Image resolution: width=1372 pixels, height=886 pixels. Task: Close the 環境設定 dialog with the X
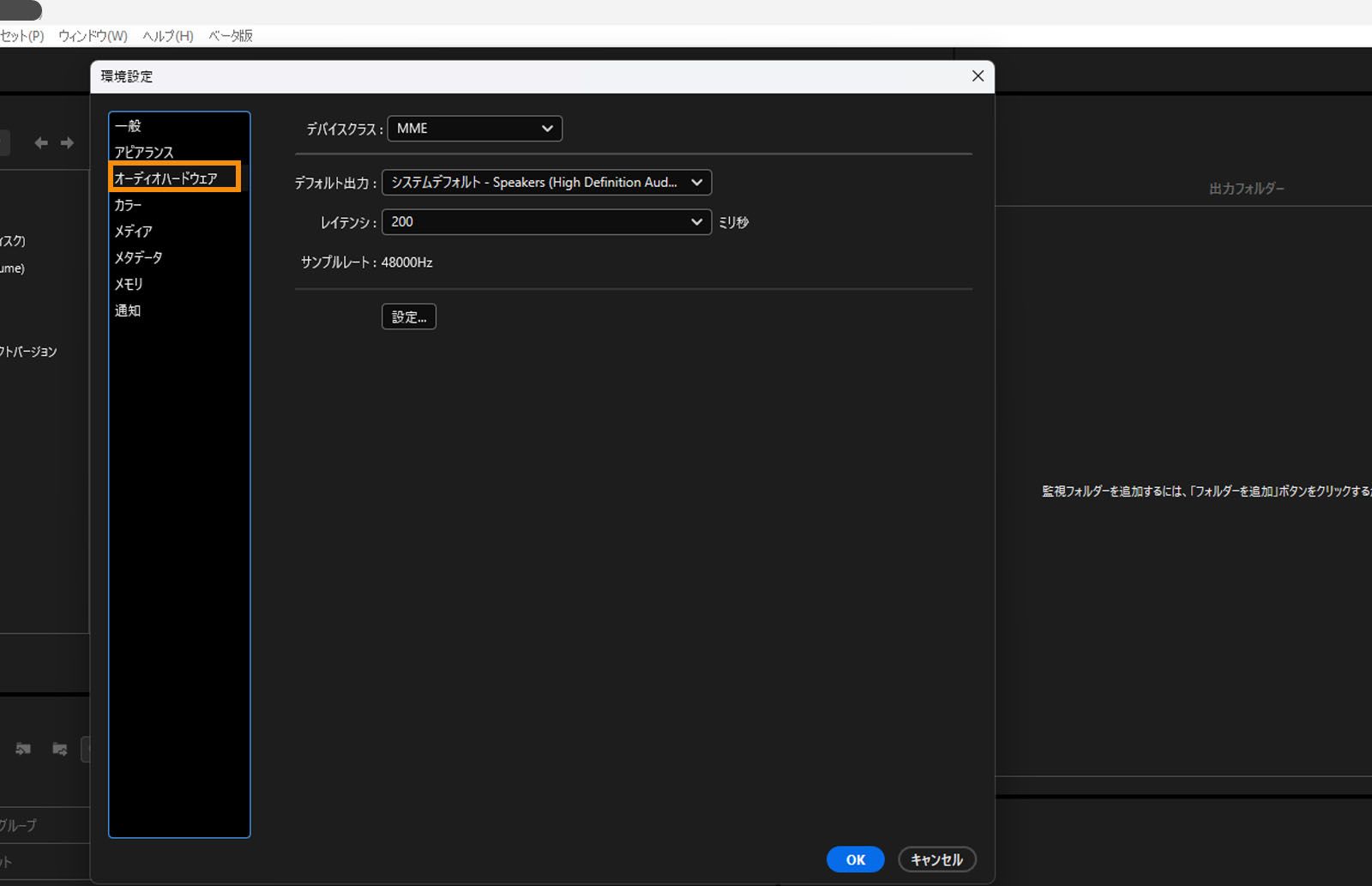pyautogui.click(x=978, y=76)
